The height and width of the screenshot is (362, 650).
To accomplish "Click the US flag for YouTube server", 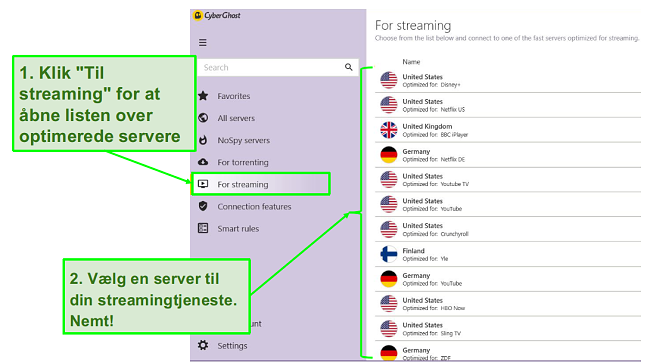I will [389, 204].
